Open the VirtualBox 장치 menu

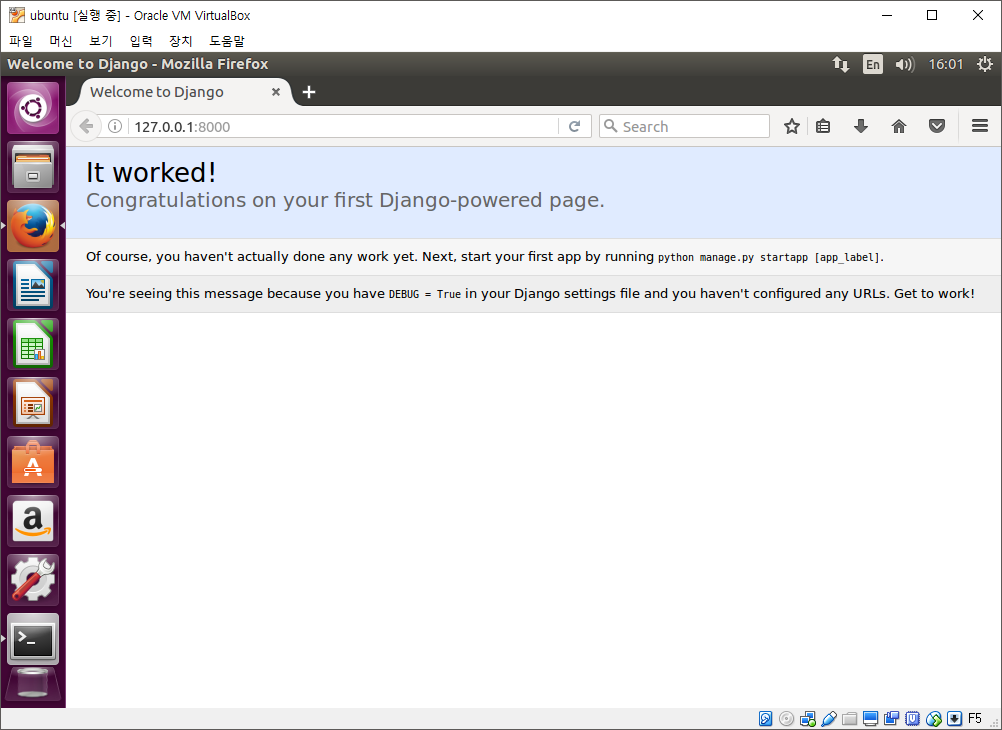point(180,41)
